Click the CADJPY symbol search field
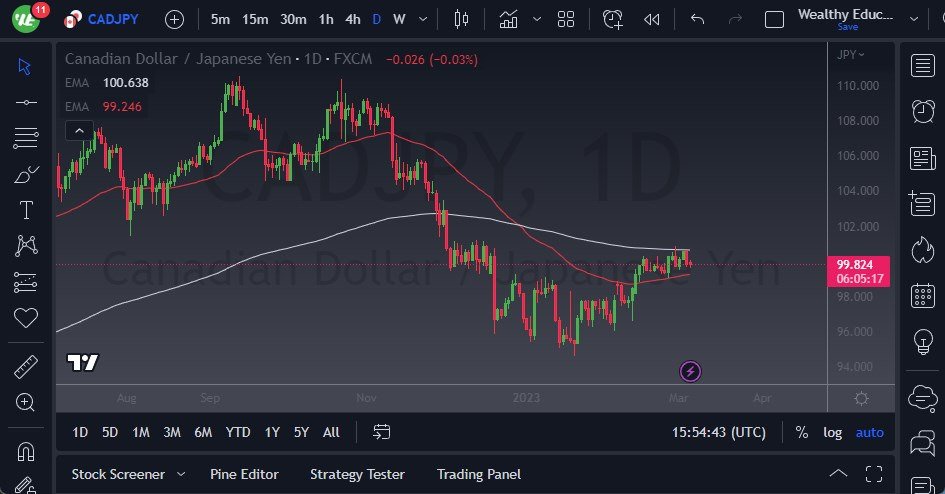This screenshot has height=494, width=945. pos(112,19)
